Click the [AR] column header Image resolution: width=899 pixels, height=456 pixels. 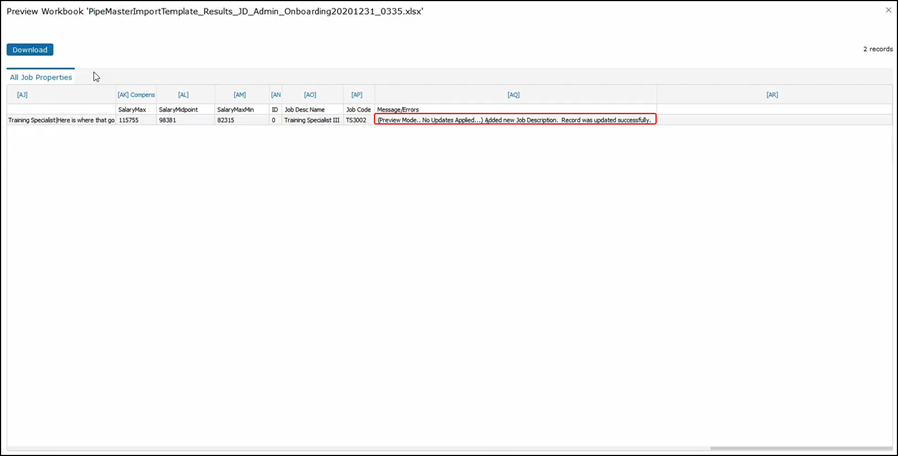pyautogui.click(x=772, y=94)
